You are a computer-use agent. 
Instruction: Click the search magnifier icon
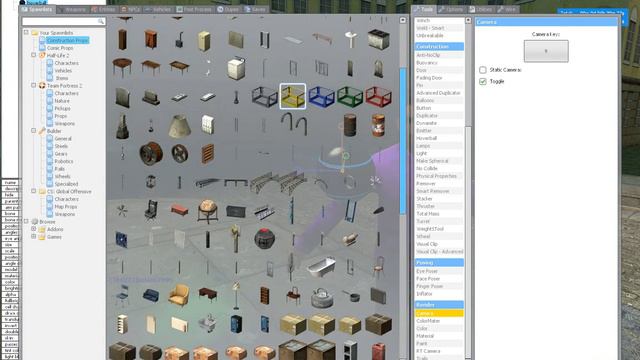coord(100,21)
